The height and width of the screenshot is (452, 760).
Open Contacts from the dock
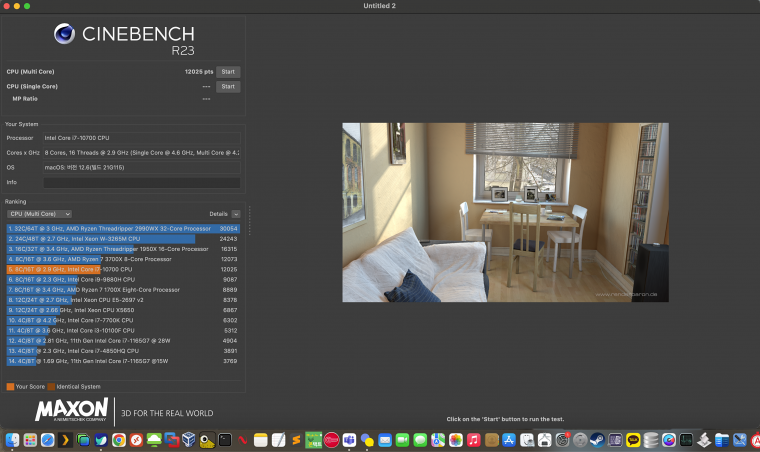(491, 440)
